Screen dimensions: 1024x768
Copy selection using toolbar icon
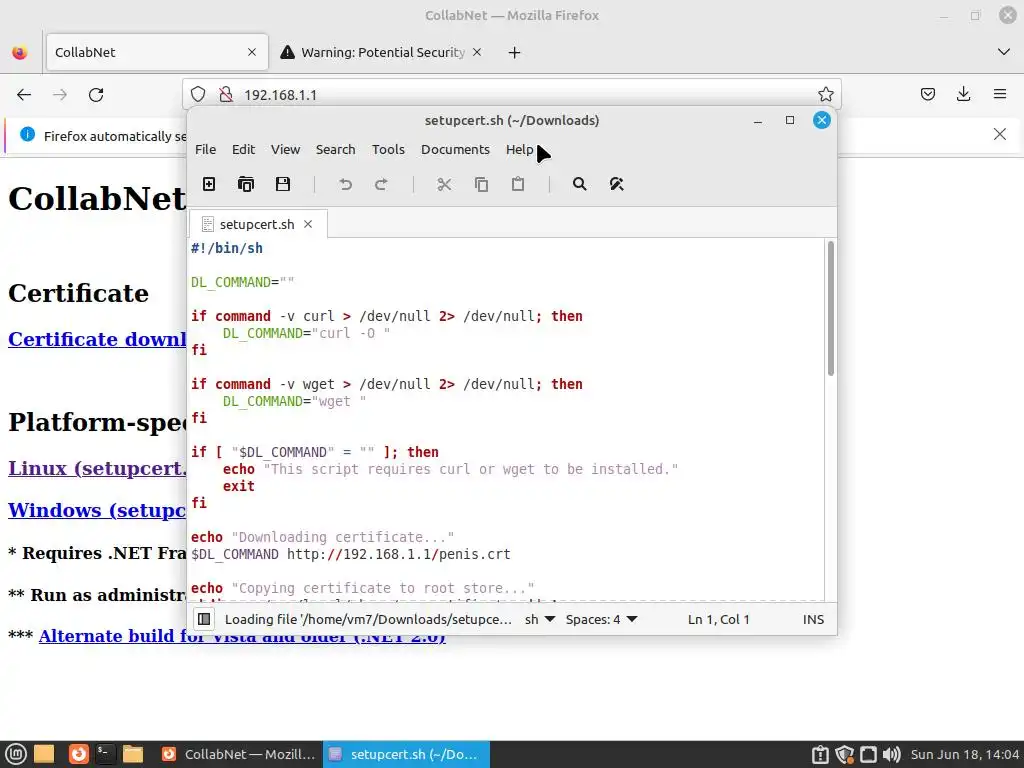click(481, 184)
